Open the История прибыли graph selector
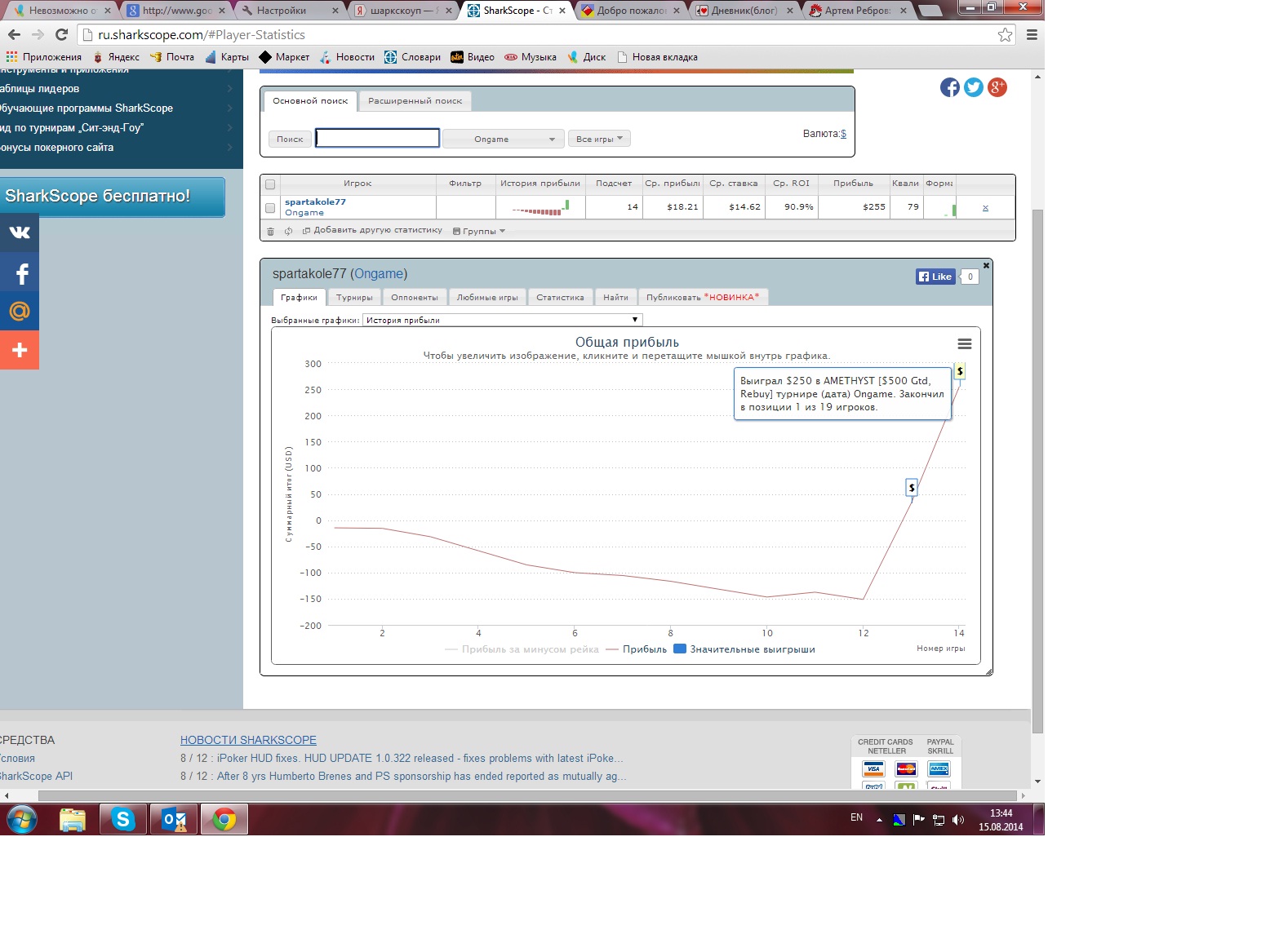The width and height of the screenshot is (1270, 952). [x=502, y=320]
